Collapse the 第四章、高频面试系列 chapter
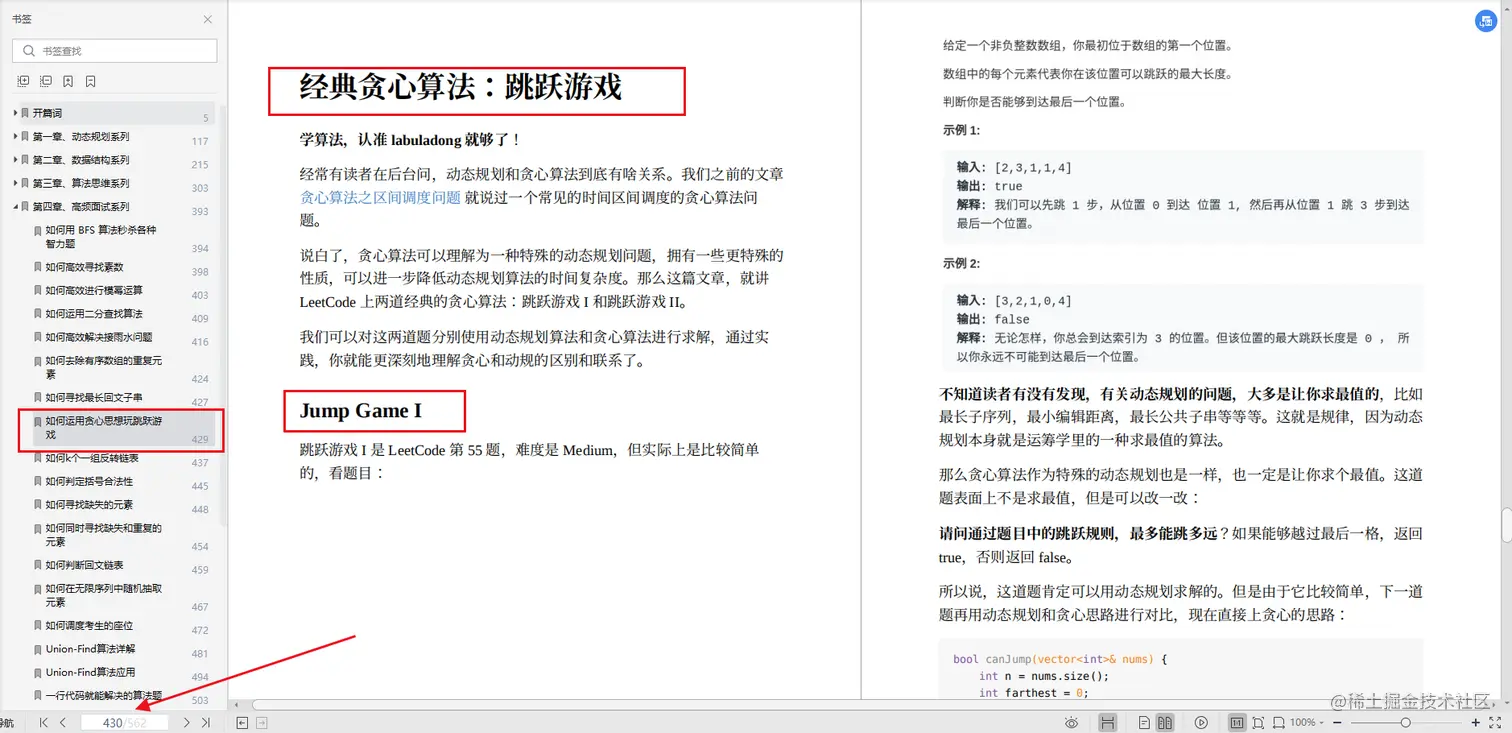Viewport: 1512px width, 733px height. tap(14, 207)
